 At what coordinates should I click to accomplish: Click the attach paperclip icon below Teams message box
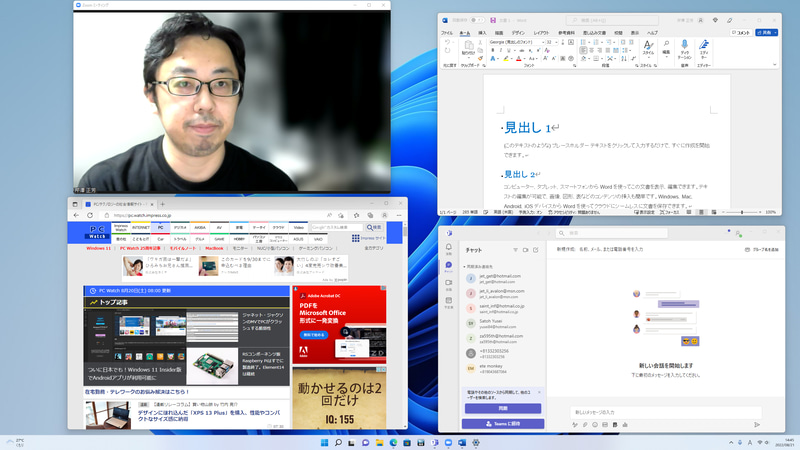pos(585,424)
